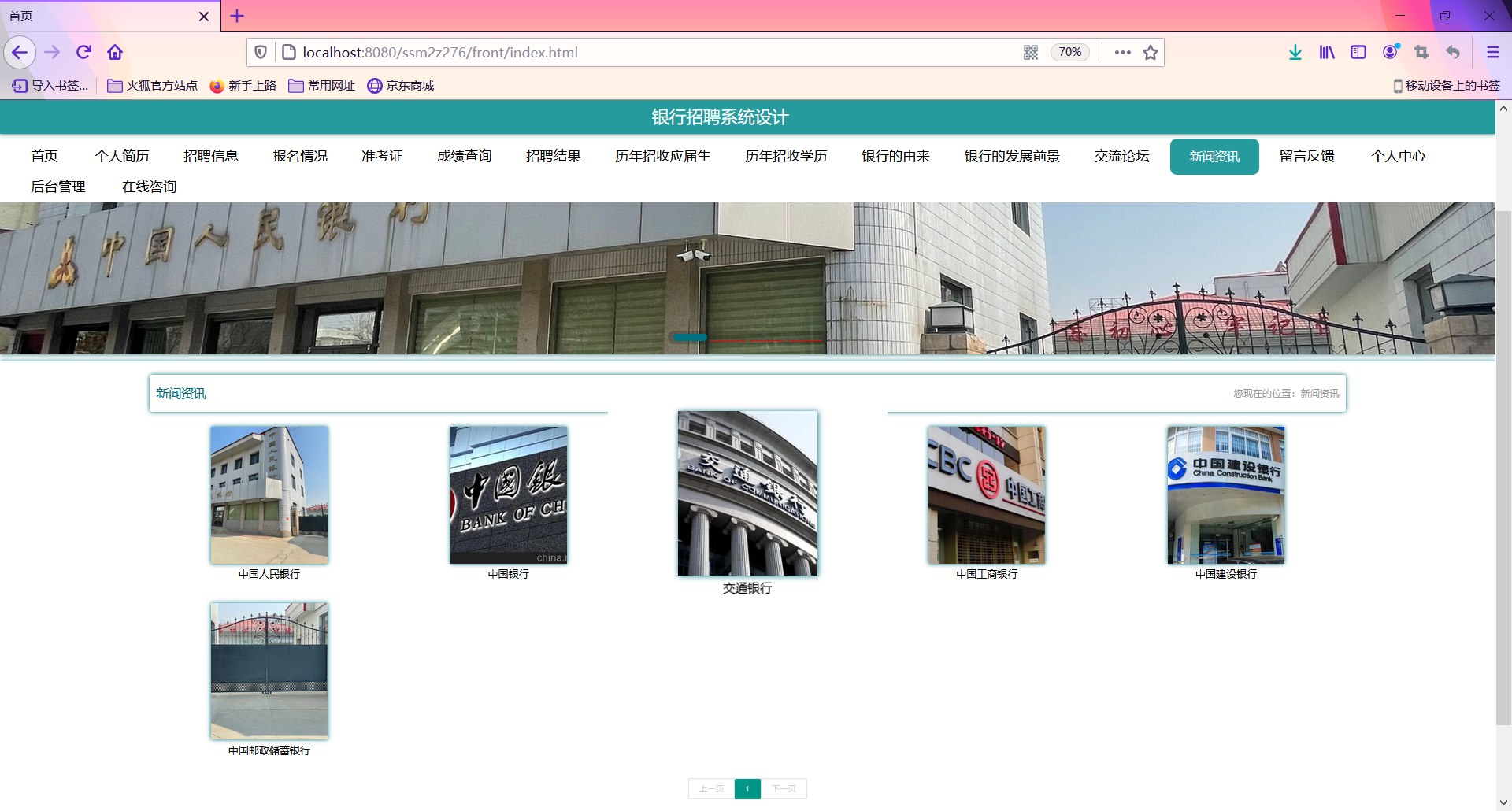The image size is (1512, 811).
Task: Open the 准考证 navigation item
Action: [382, 156]
